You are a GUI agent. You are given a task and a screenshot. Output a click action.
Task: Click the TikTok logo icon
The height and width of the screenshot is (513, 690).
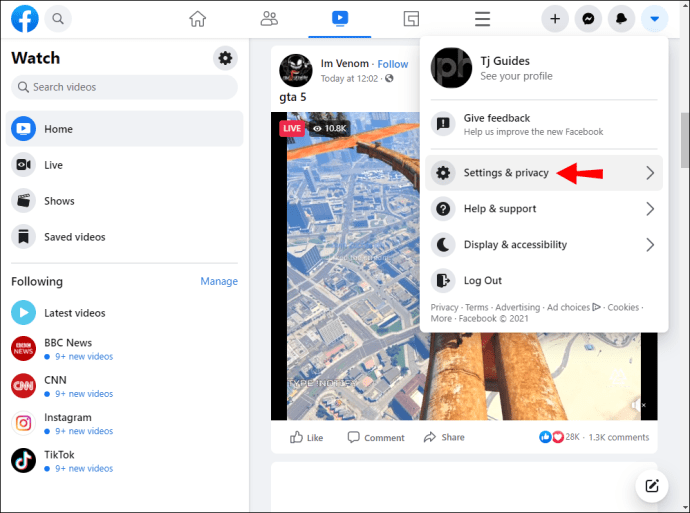pyautogui.click(x=23, y=461)
